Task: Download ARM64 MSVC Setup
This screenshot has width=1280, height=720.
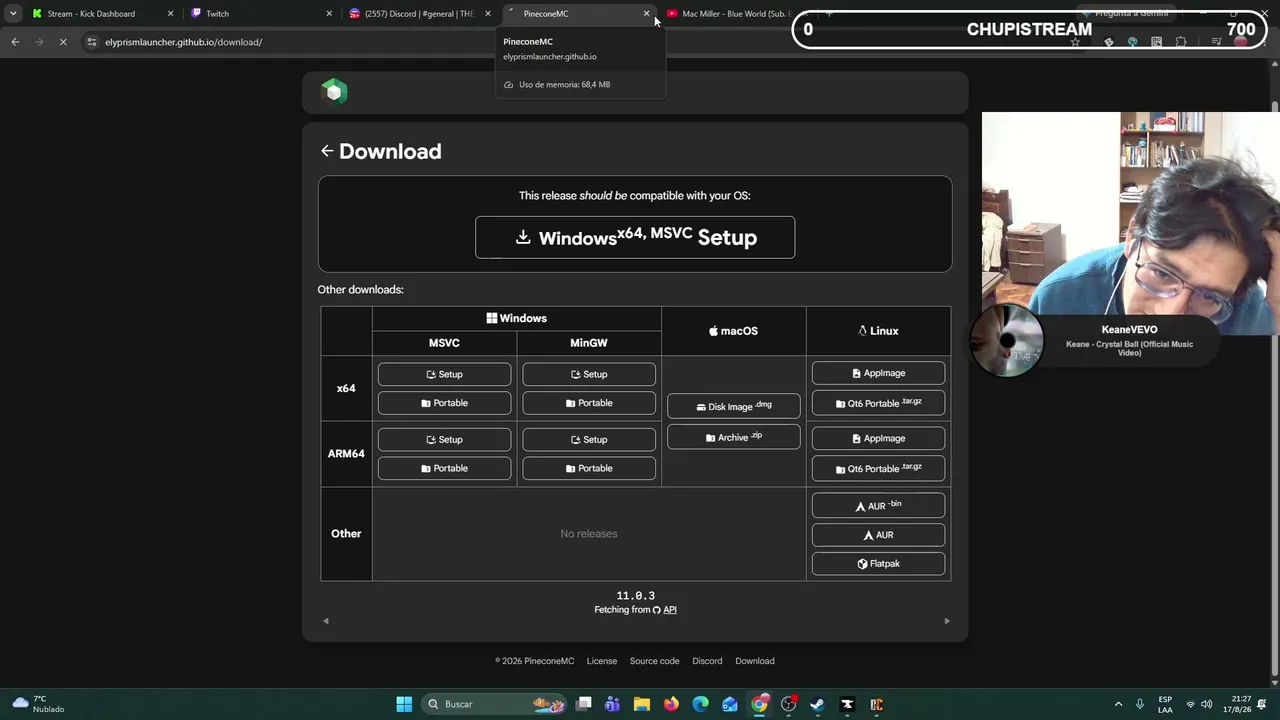Action: pyautogui.click(x=444, y=439)
